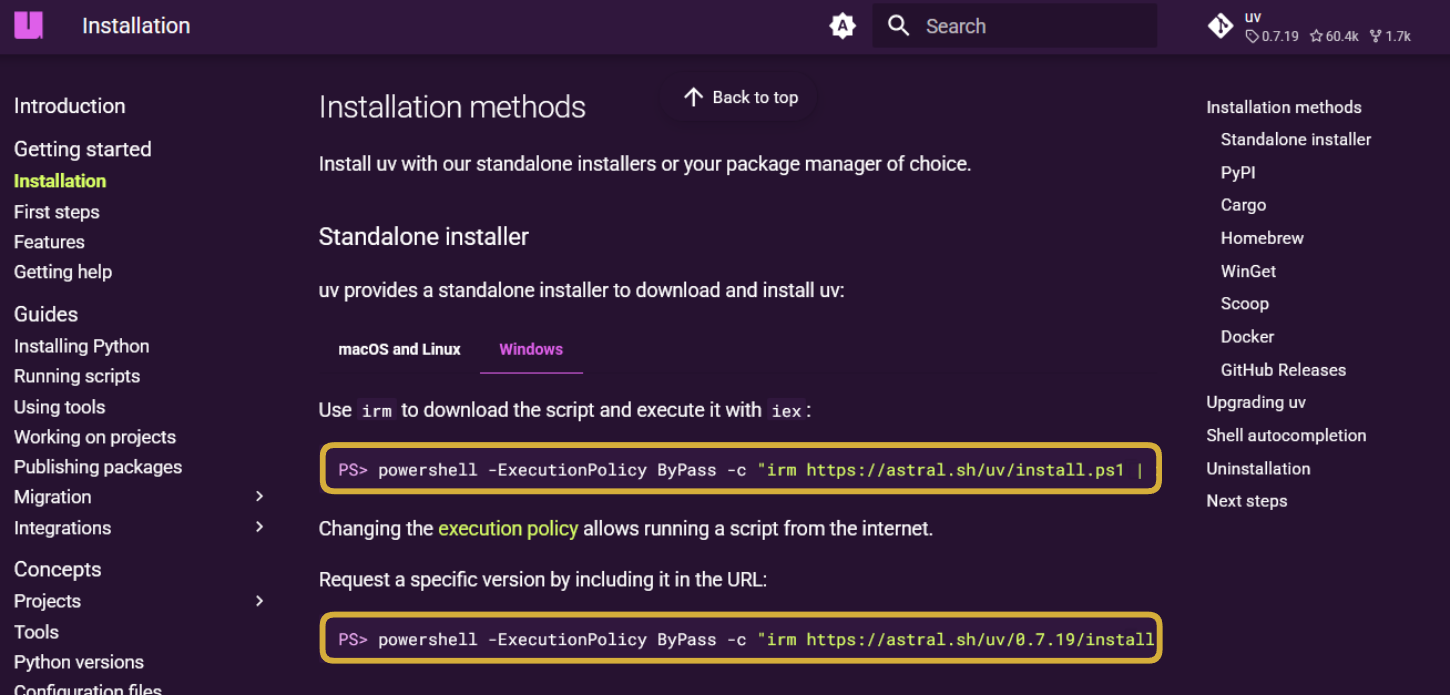Jump to Standalone installer in table of contents
This screenshot has width=1450, height=695.
(x=1296, y=140)
